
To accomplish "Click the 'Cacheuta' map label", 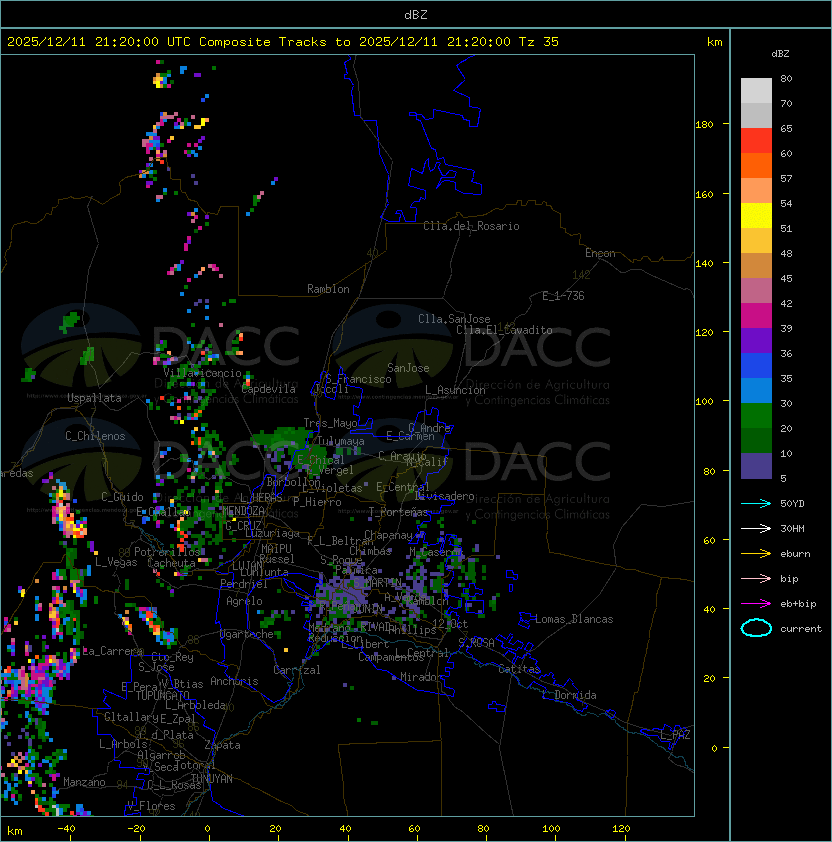I will (x=171, y=563).
